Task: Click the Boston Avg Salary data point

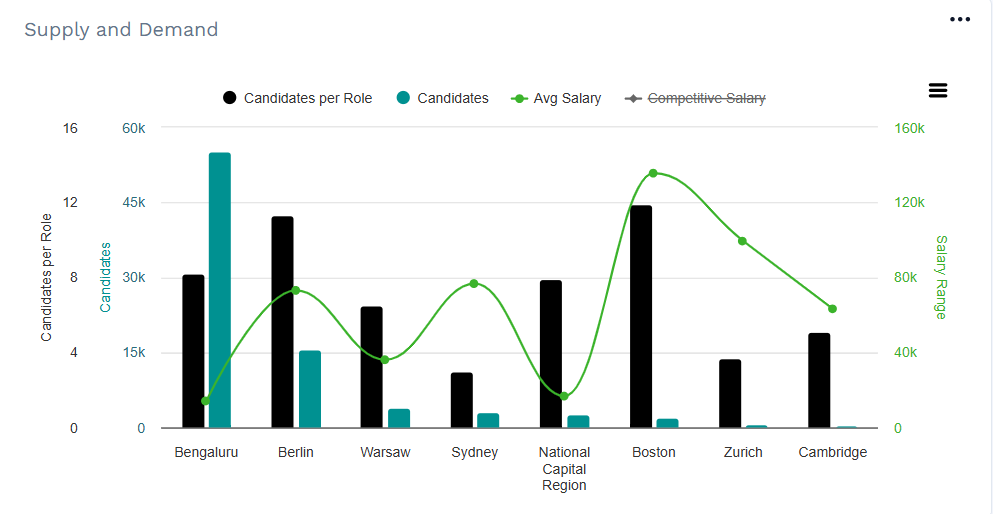Action: point(653,173)
